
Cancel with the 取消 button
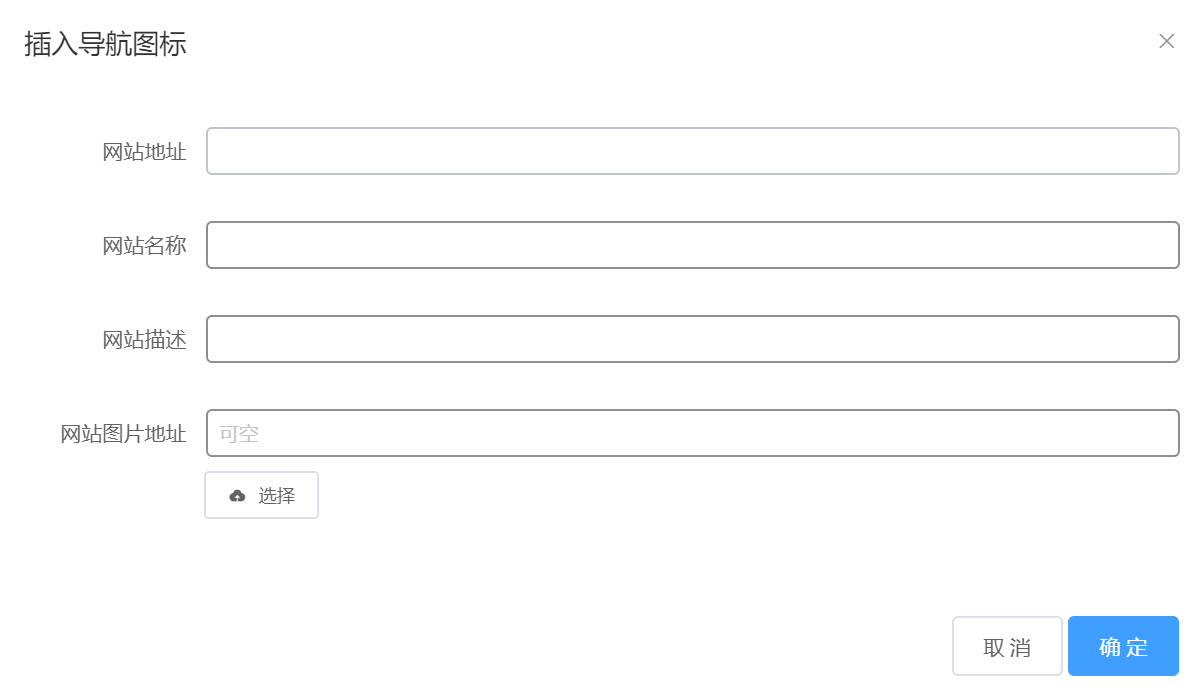coord(1007,646)
